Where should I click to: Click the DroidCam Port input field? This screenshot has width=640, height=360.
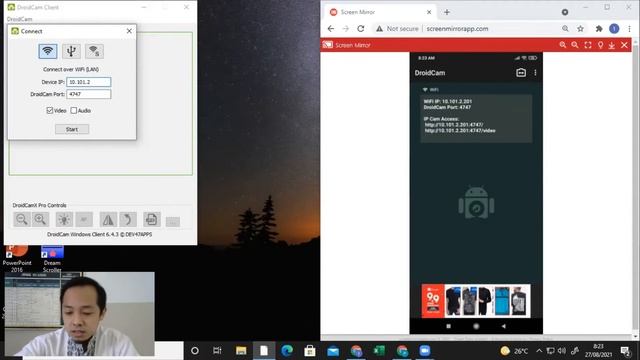tap(89, 94)
